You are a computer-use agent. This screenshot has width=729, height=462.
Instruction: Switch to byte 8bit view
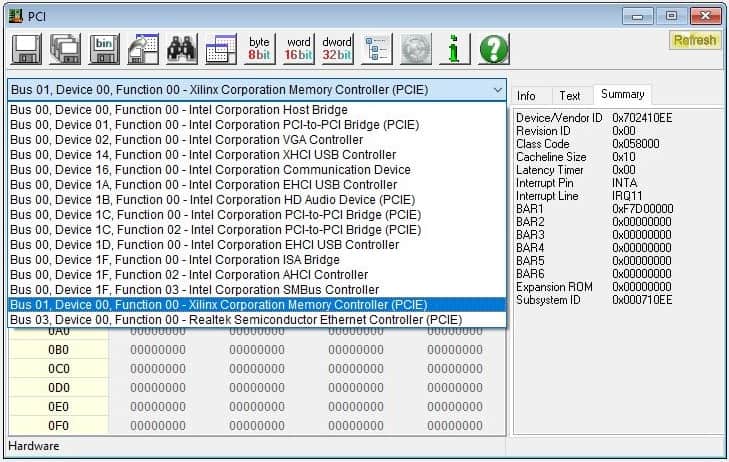pyautogui.click(x=259, y=48)
